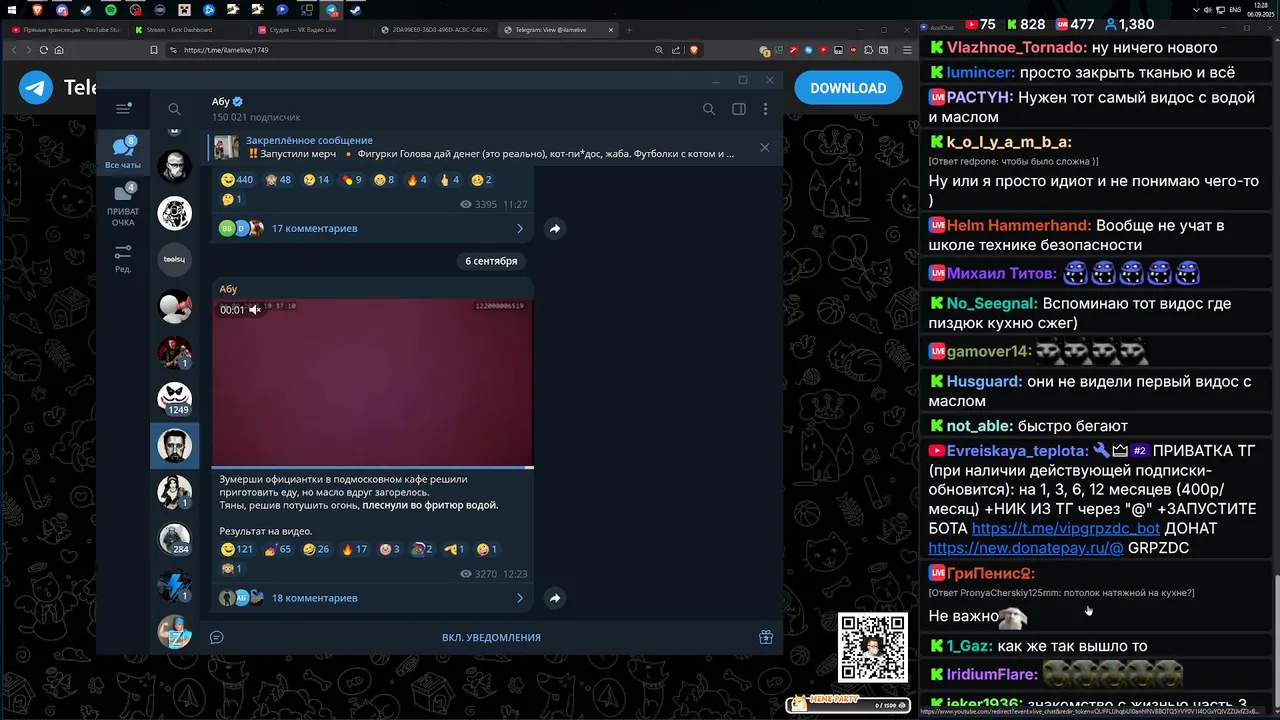Toggle the 121 smiley reaction
1280x720 pixels.
pyautogui.click(x=237, y=549)
